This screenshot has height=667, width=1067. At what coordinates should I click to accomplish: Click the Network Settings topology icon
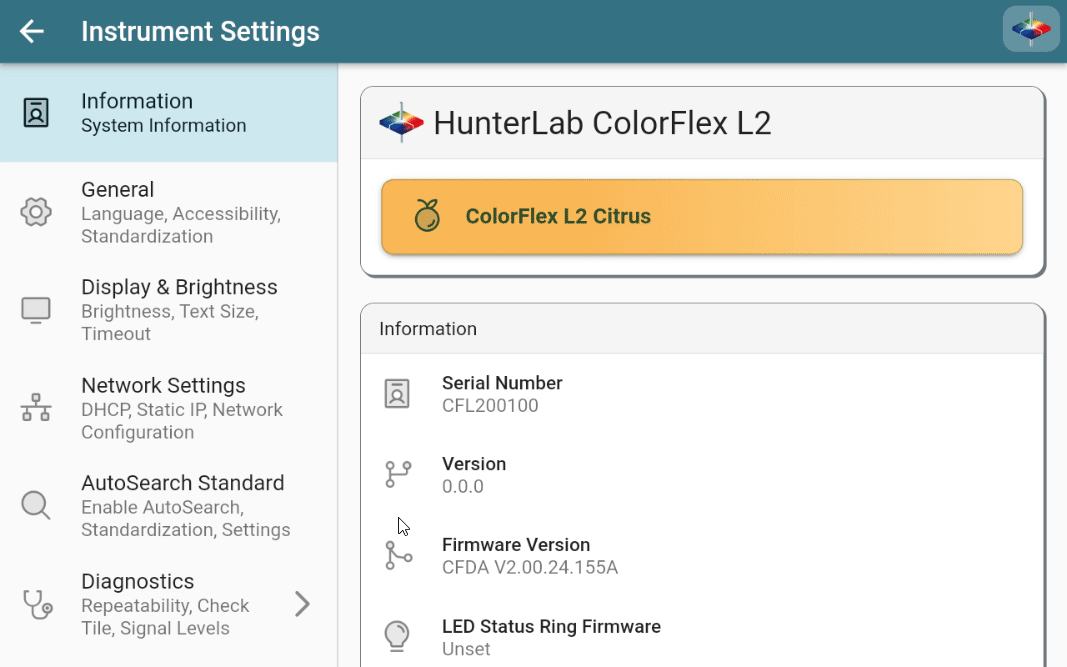coord(36,408)
